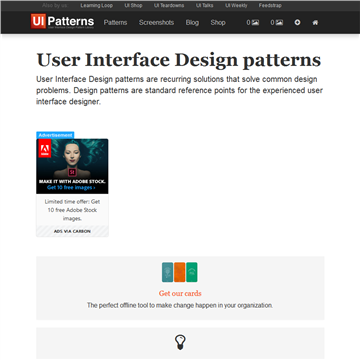Open the UI Talks link
The height and width of the screenshot is (360, 360).
pyautogui.click(x=205, y=6)
